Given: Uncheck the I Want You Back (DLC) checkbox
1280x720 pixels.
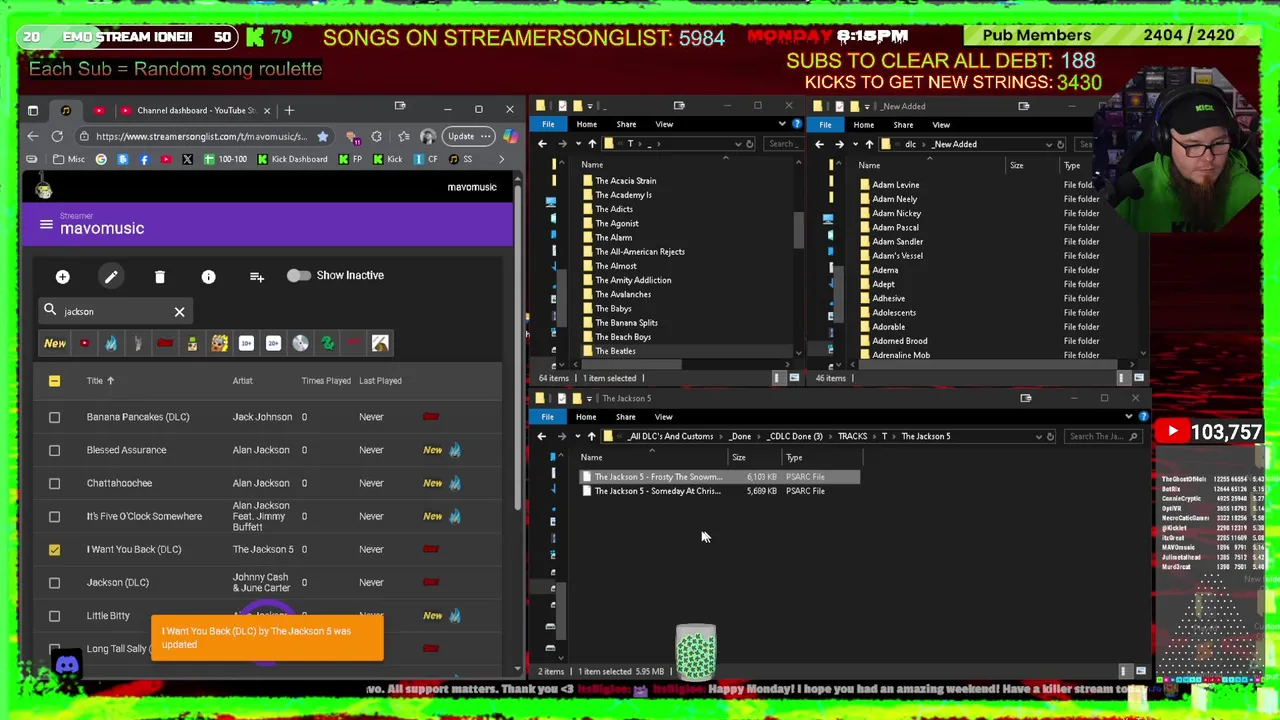Looking at the screenshot, I should point(54,549).
